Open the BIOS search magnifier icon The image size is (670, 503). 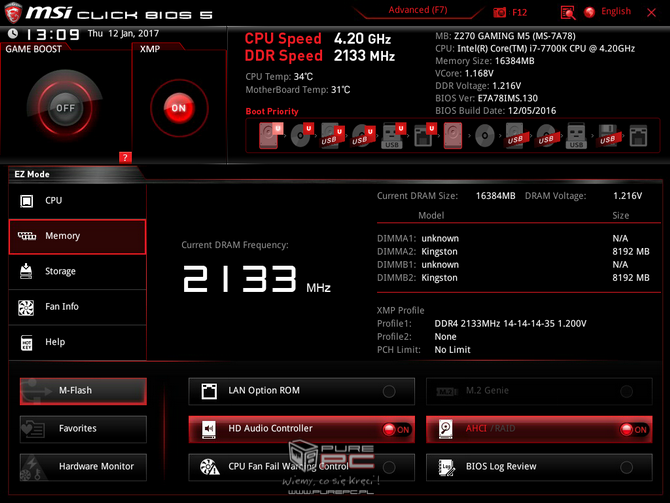[568, 12]
